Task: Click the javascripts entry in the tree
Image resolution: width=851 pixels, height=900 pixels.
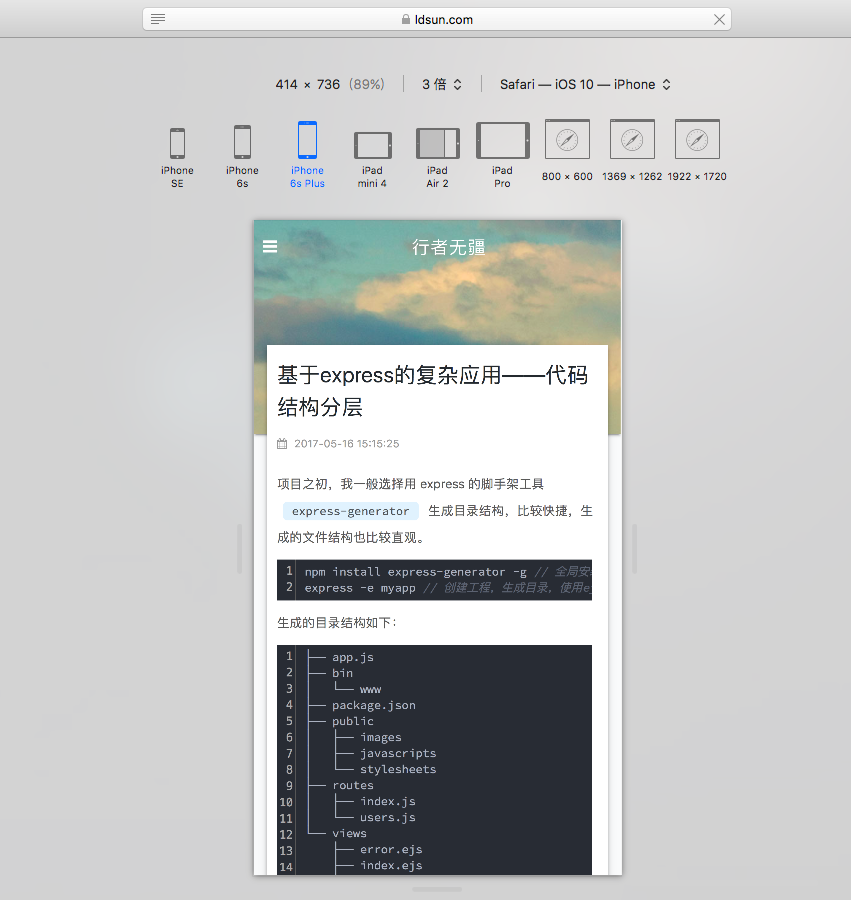Action: coord(398,753)
